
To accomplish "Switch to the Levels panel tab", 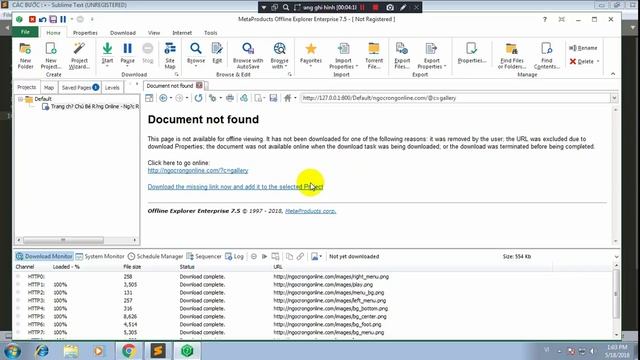I will (112, 87).
